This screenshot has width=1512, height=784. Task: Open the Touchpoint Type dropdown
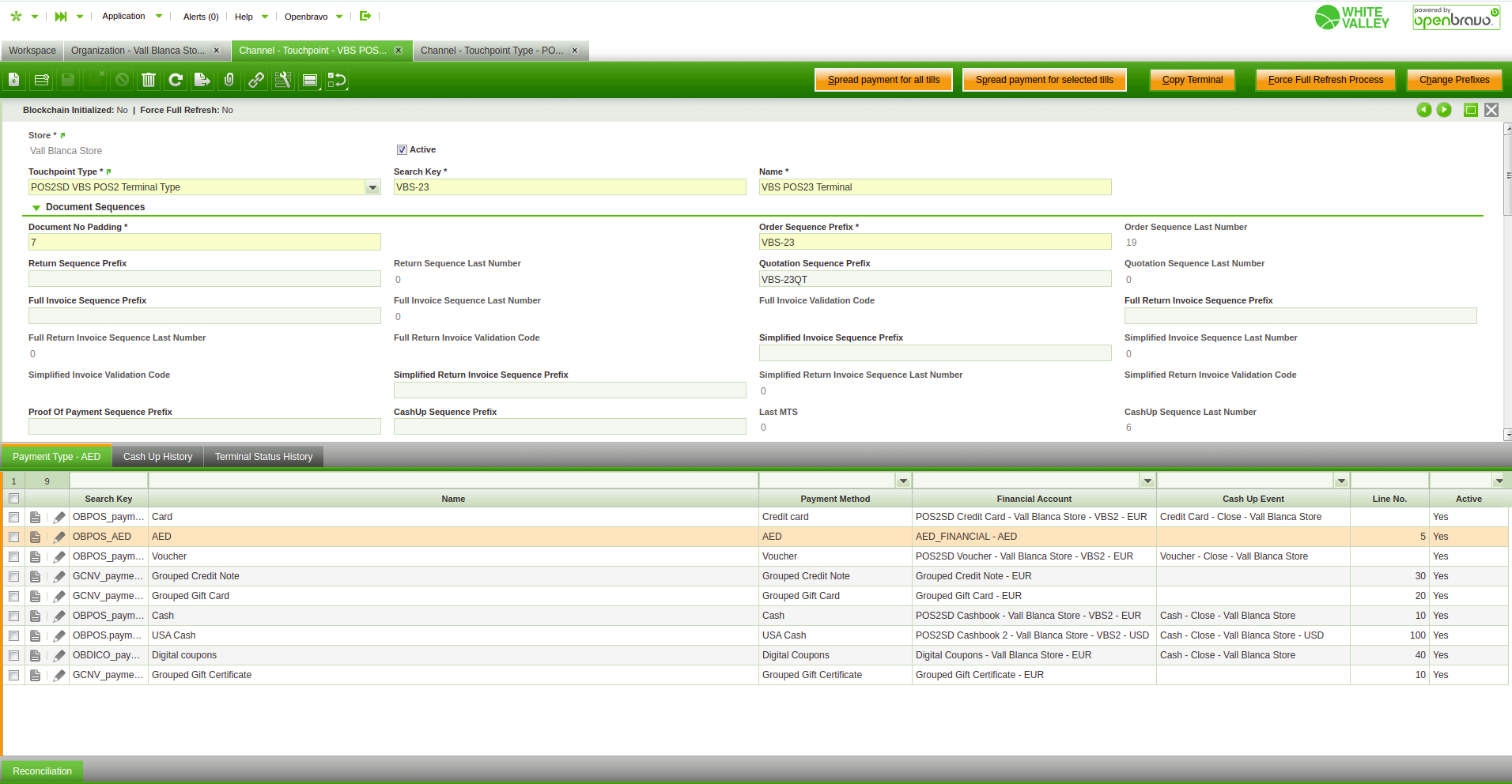[372, 187]
